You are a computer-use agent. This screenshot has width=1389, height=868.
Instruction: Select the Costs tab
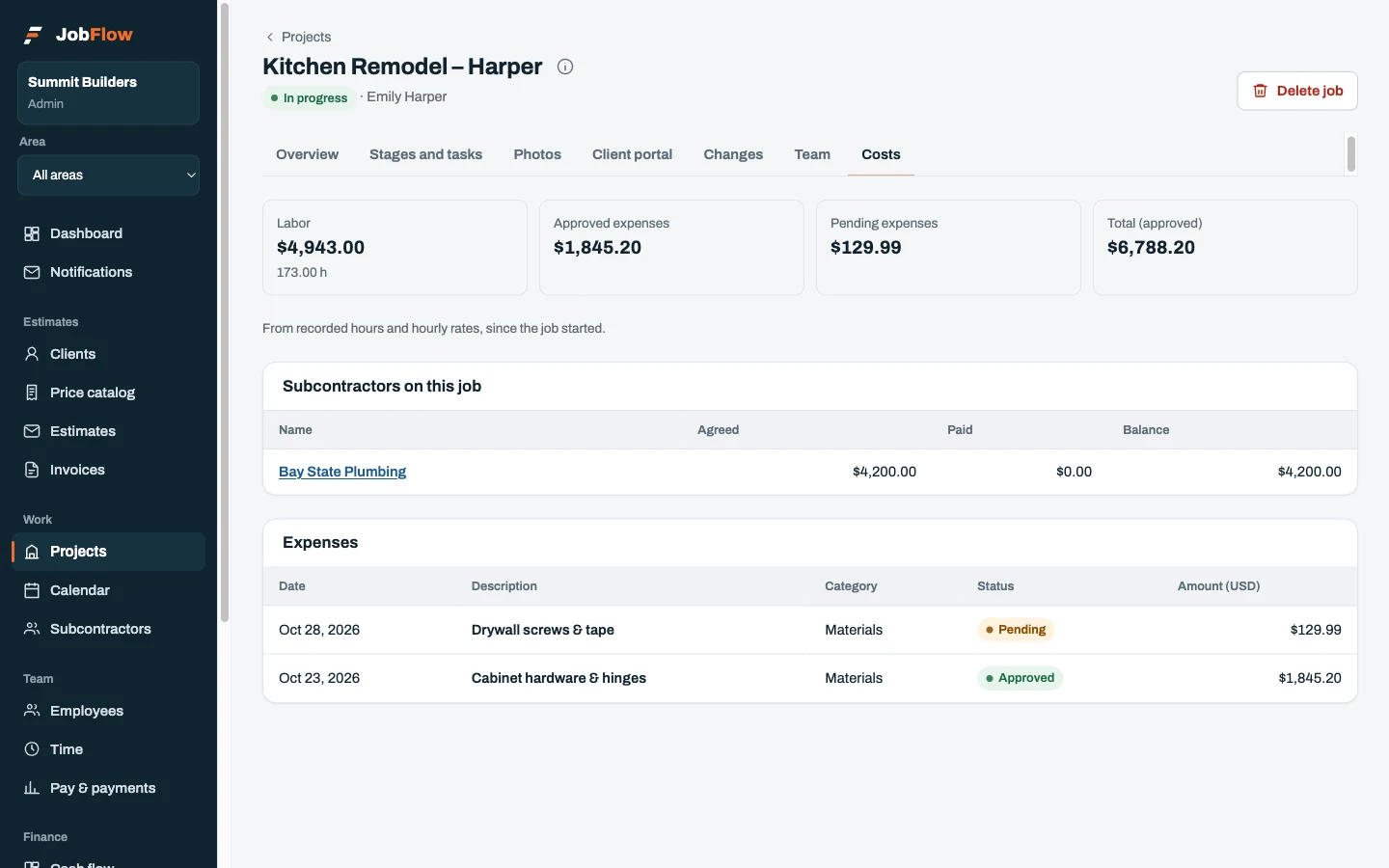coord(881,154)
